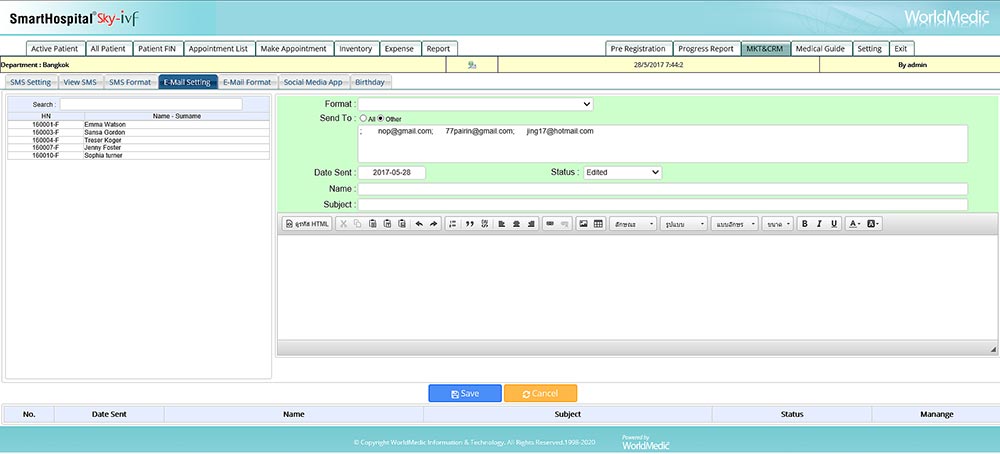
Task: Insert a block quote in the editor
Action: pyautogui.click(x=469, y=223)
